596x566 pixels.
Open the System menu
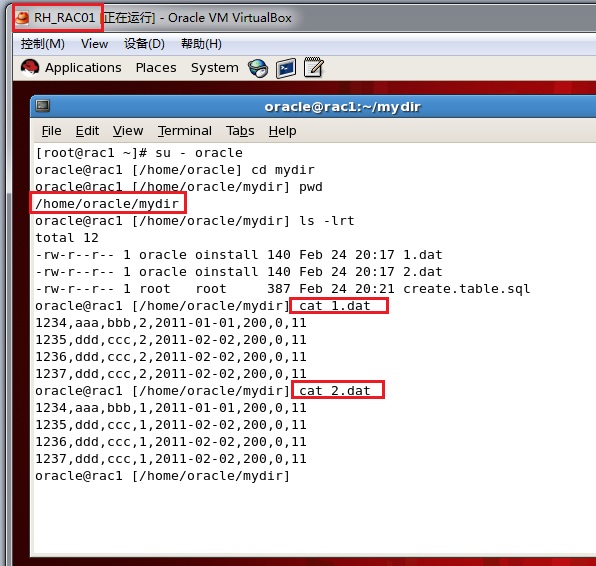tap(215, 68)
